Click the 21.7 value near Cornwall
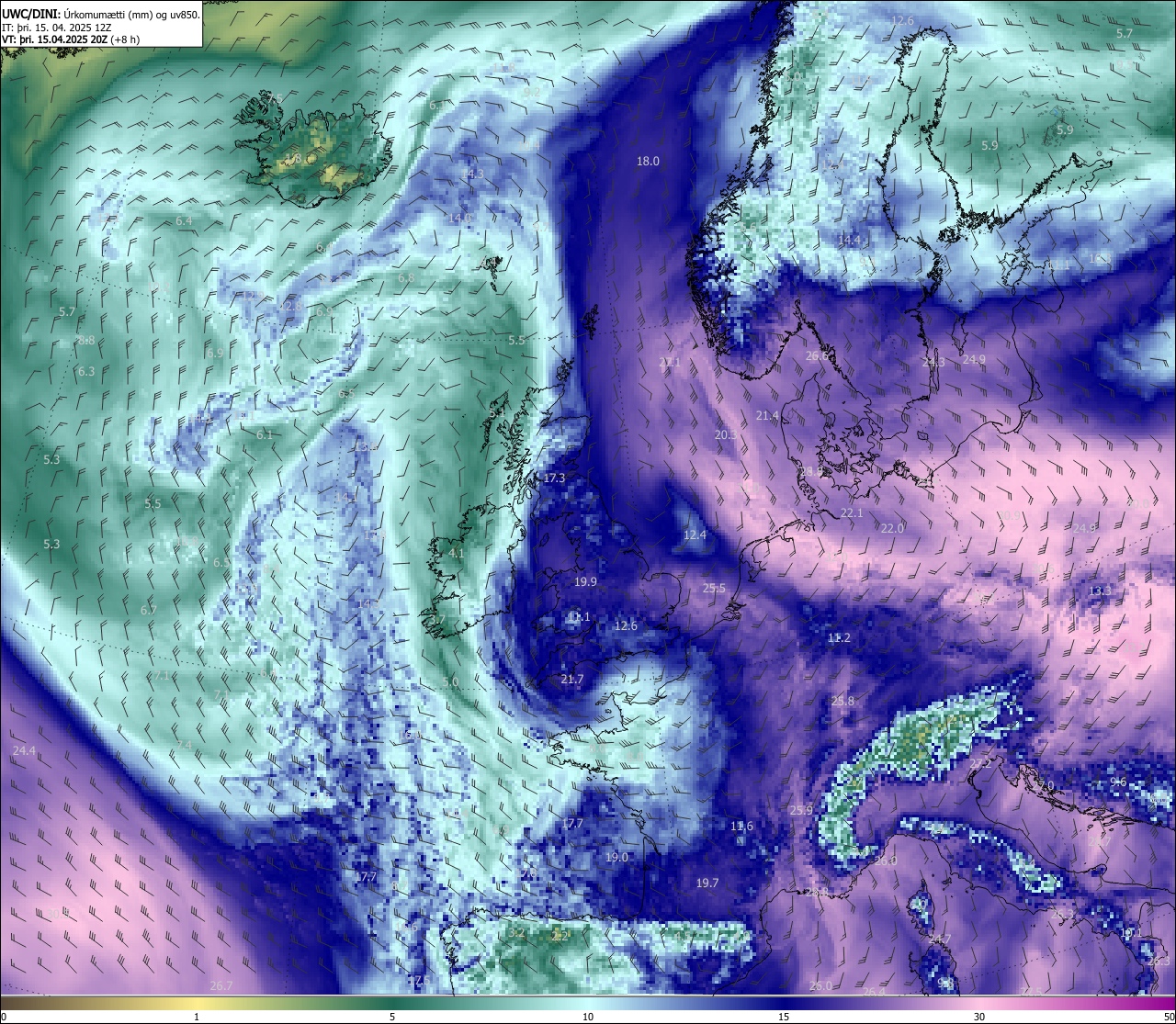 click(x=571, y=679)
